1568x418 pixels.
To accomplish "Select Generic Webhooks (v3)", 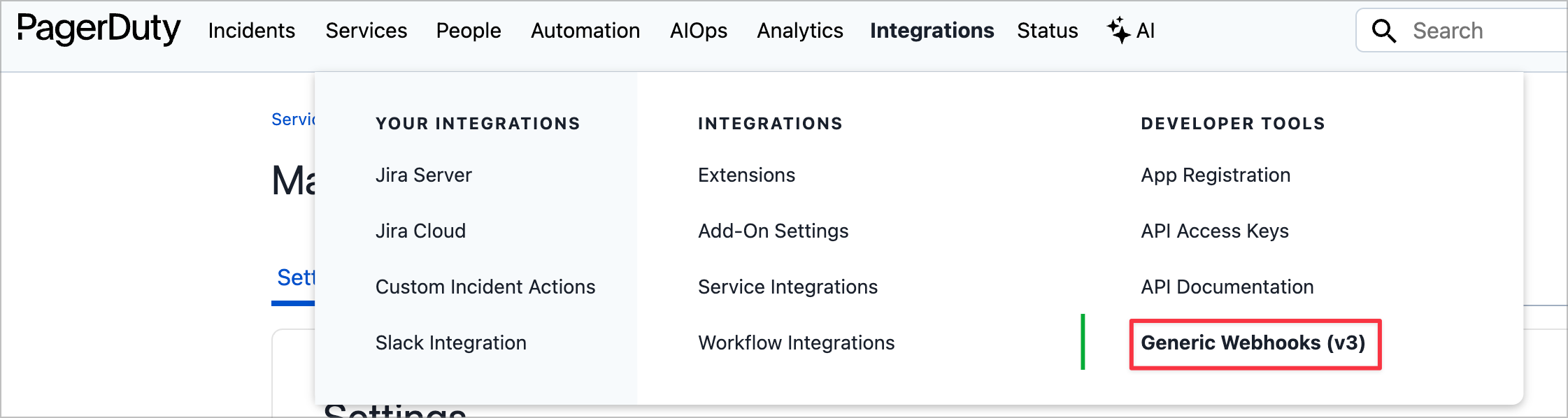I will click(1253, 343).
